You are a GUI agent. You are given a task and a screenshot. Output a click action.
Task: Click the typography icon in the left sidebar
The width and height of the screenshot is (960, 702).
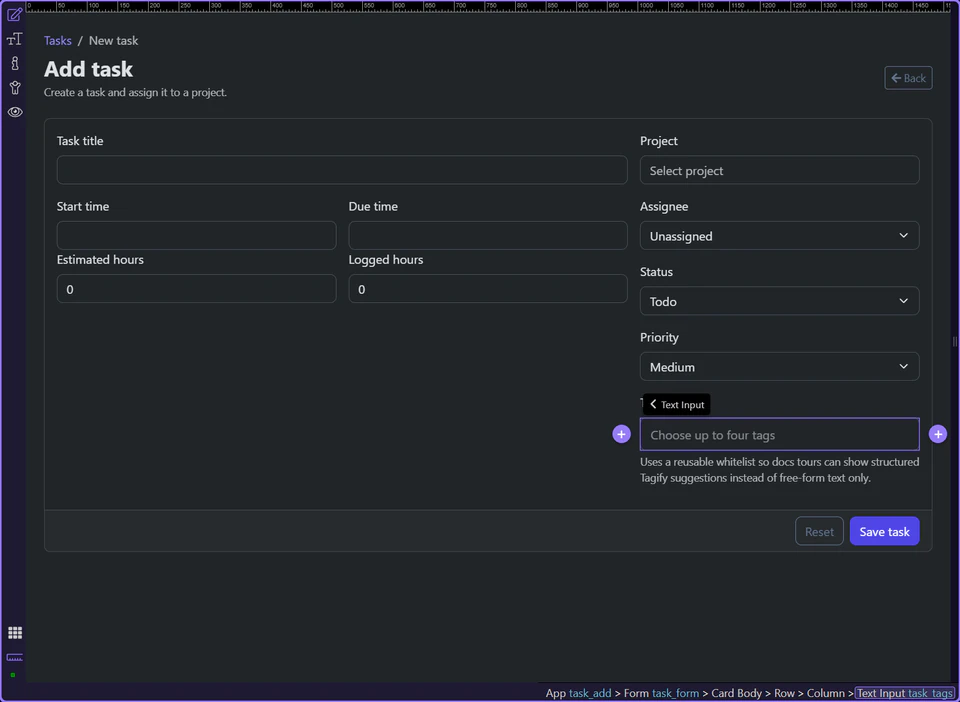[x=14, y=38]
